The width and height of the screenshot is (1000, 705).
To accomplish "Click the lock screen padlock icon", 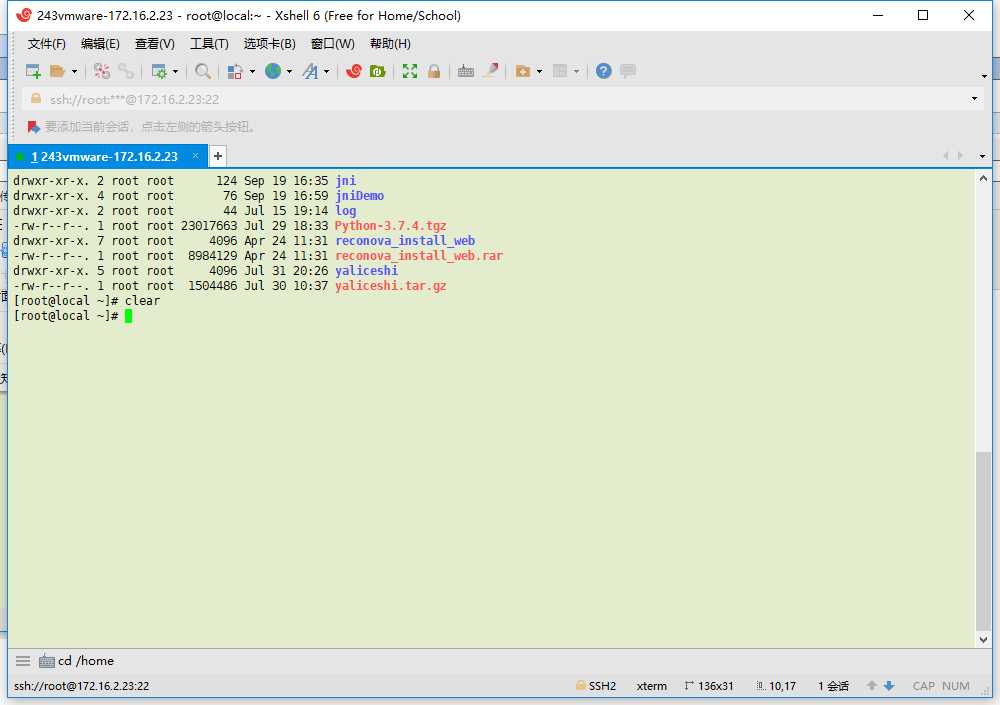I will coord(434,71).
